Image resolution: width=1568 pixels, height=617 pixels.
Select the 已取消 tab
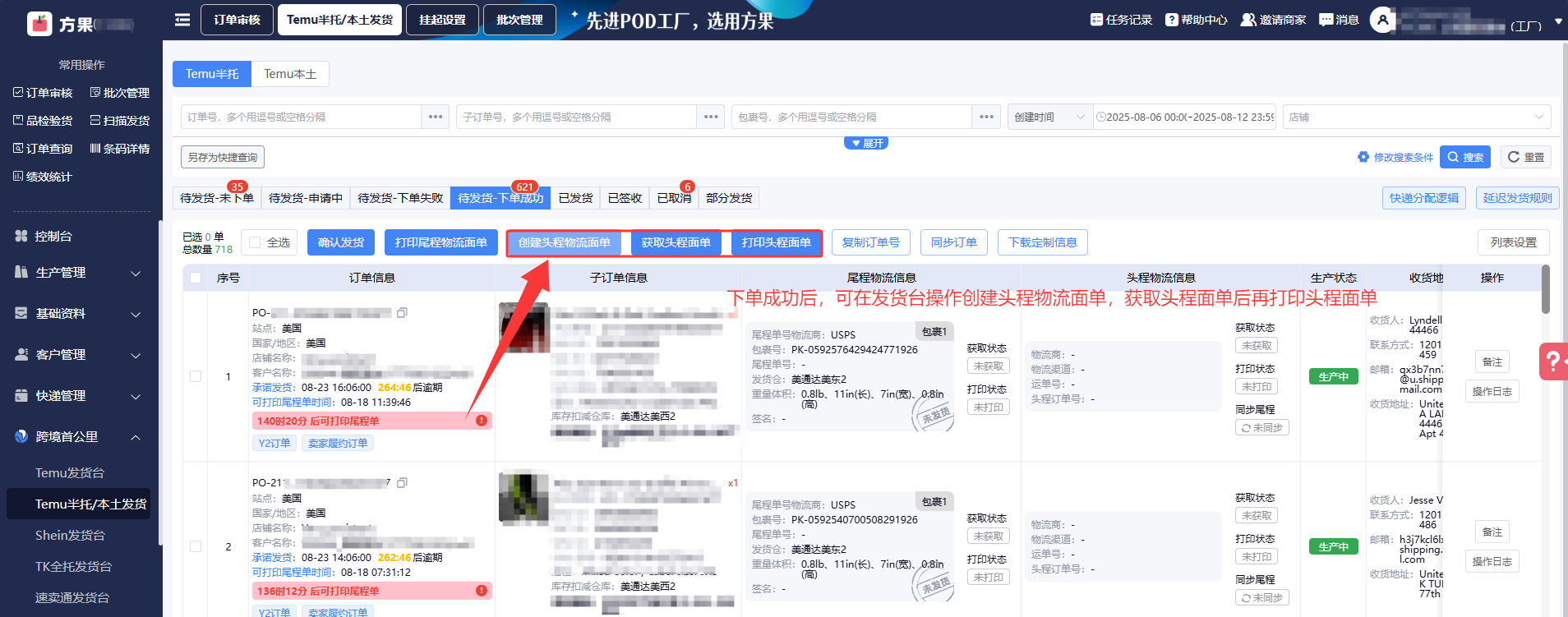[674, 198]
